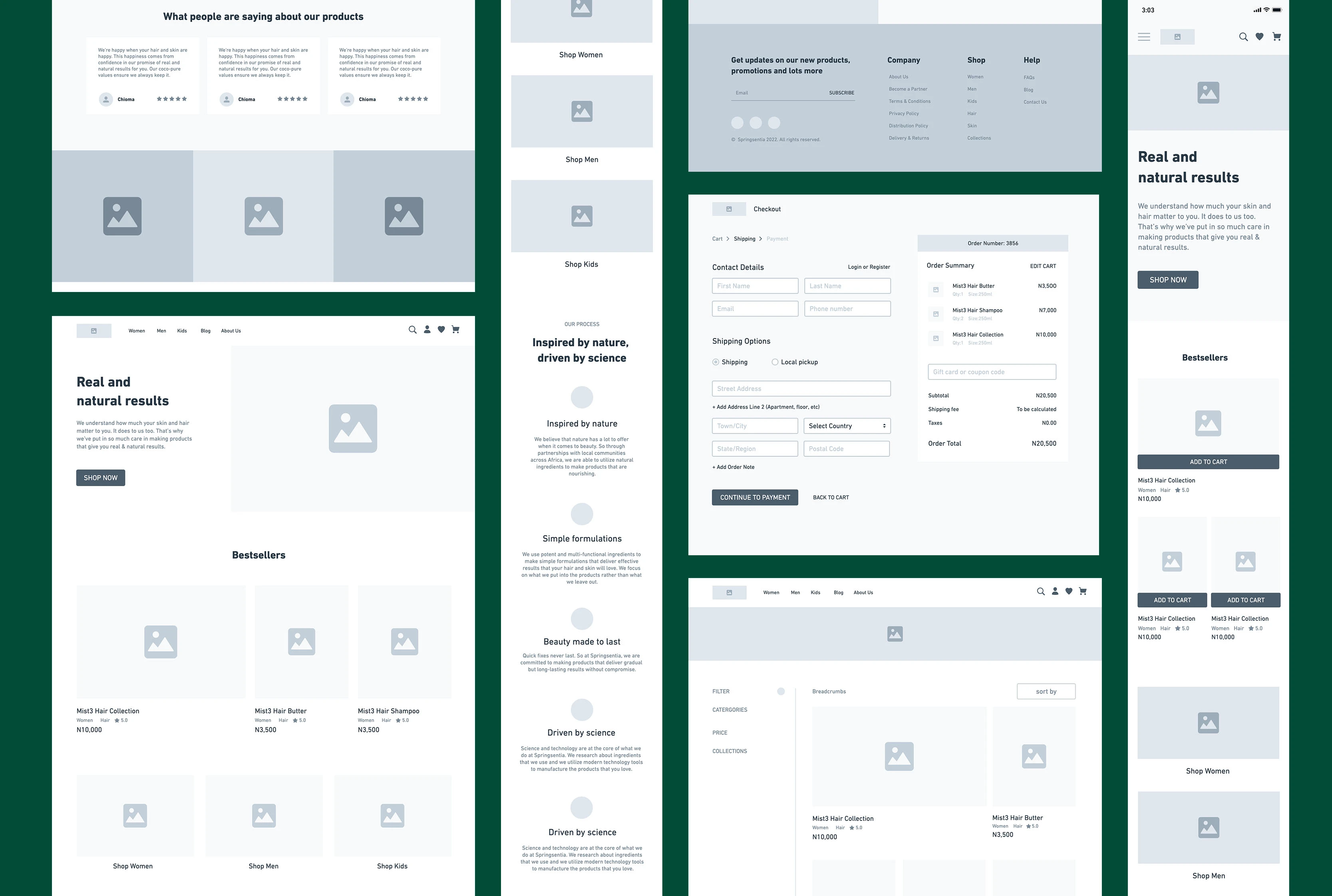Click product listing navbar heart icon
Image resolution: width=1332 pixels, height=896 pixels.
(x=1069, y=592)
